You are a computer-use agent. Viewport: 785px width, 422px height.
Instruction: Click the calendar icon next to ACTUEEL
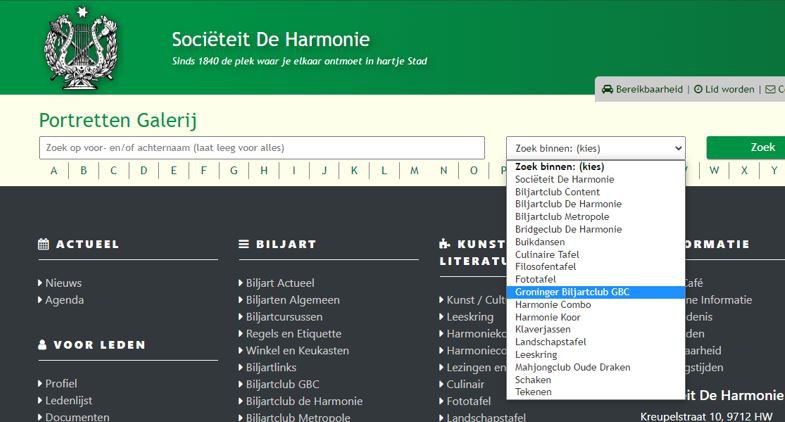(44, 244)
